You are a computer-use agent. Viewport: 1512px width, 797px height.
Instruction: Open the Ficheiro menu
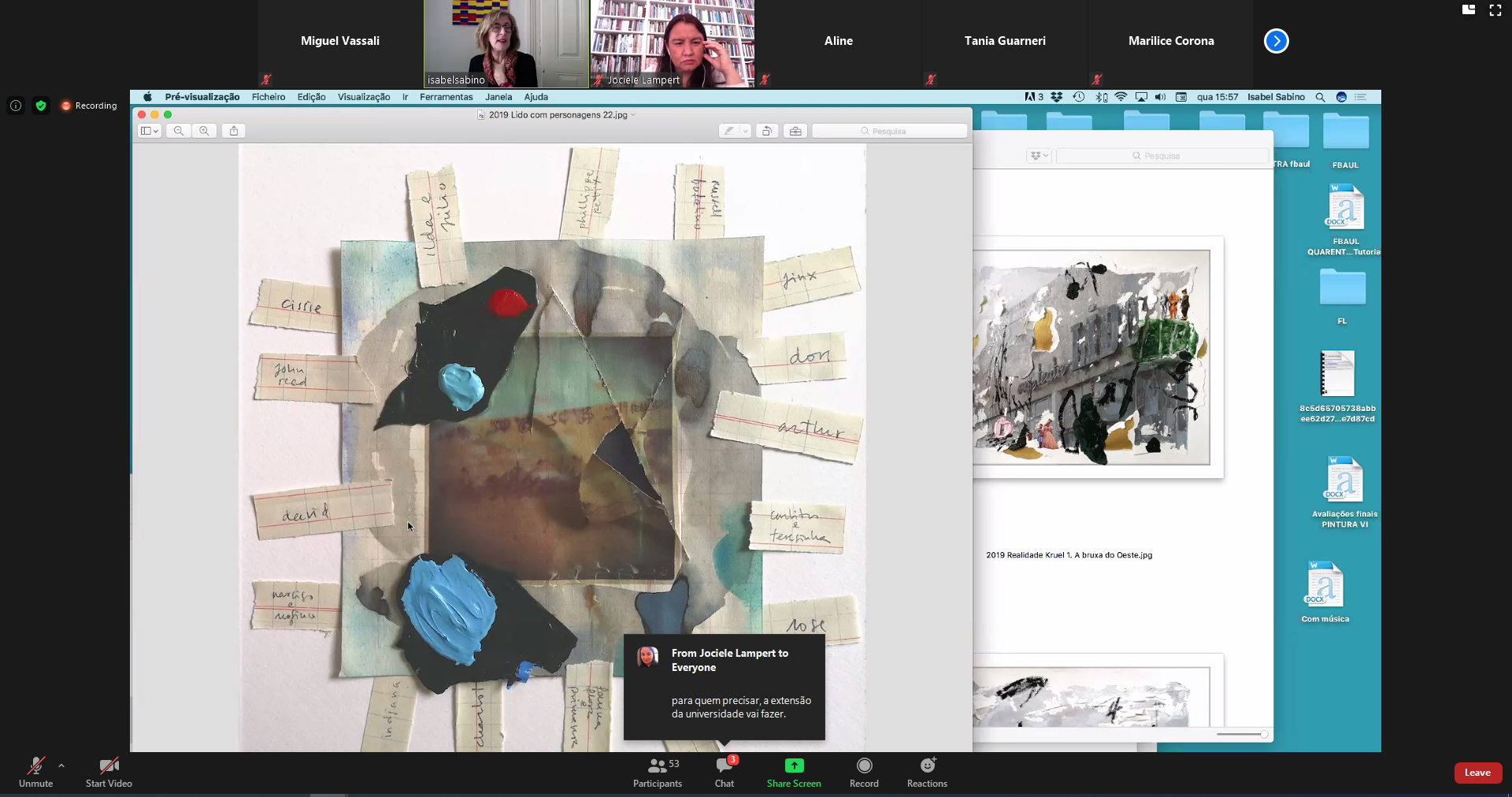pyautogui.click(x=269, y=97)
